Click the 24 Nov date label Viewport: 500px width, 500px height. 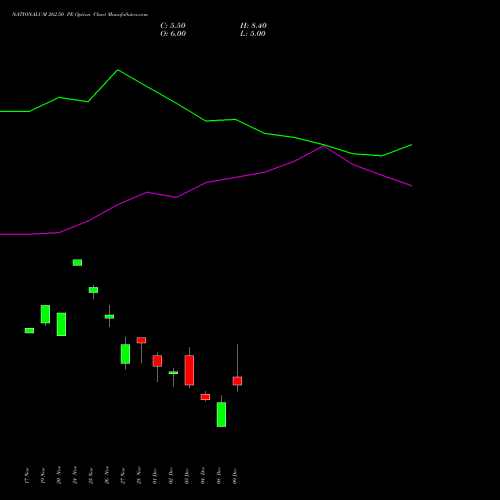point(75,476)
